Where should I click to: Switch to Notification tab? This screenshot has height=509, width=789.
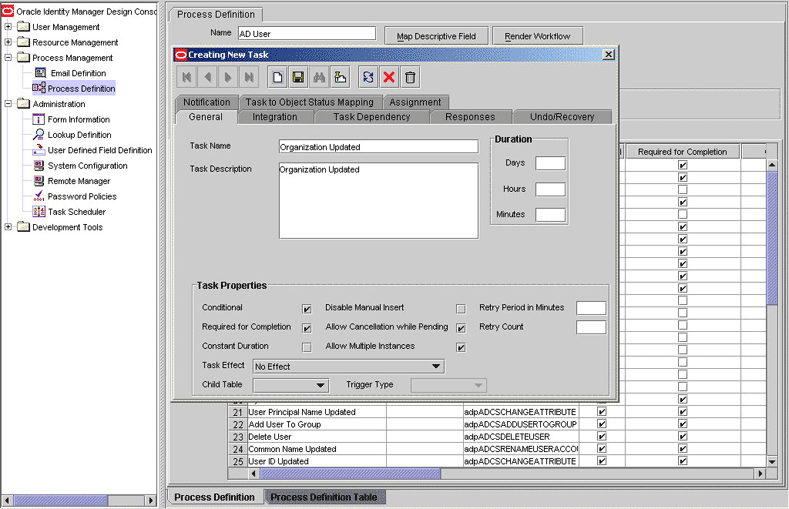(206, 102)
